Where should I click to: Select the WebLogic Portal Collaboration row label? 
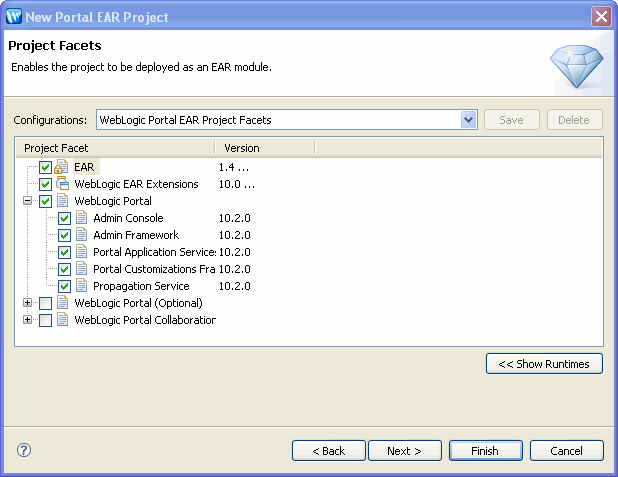145,320
